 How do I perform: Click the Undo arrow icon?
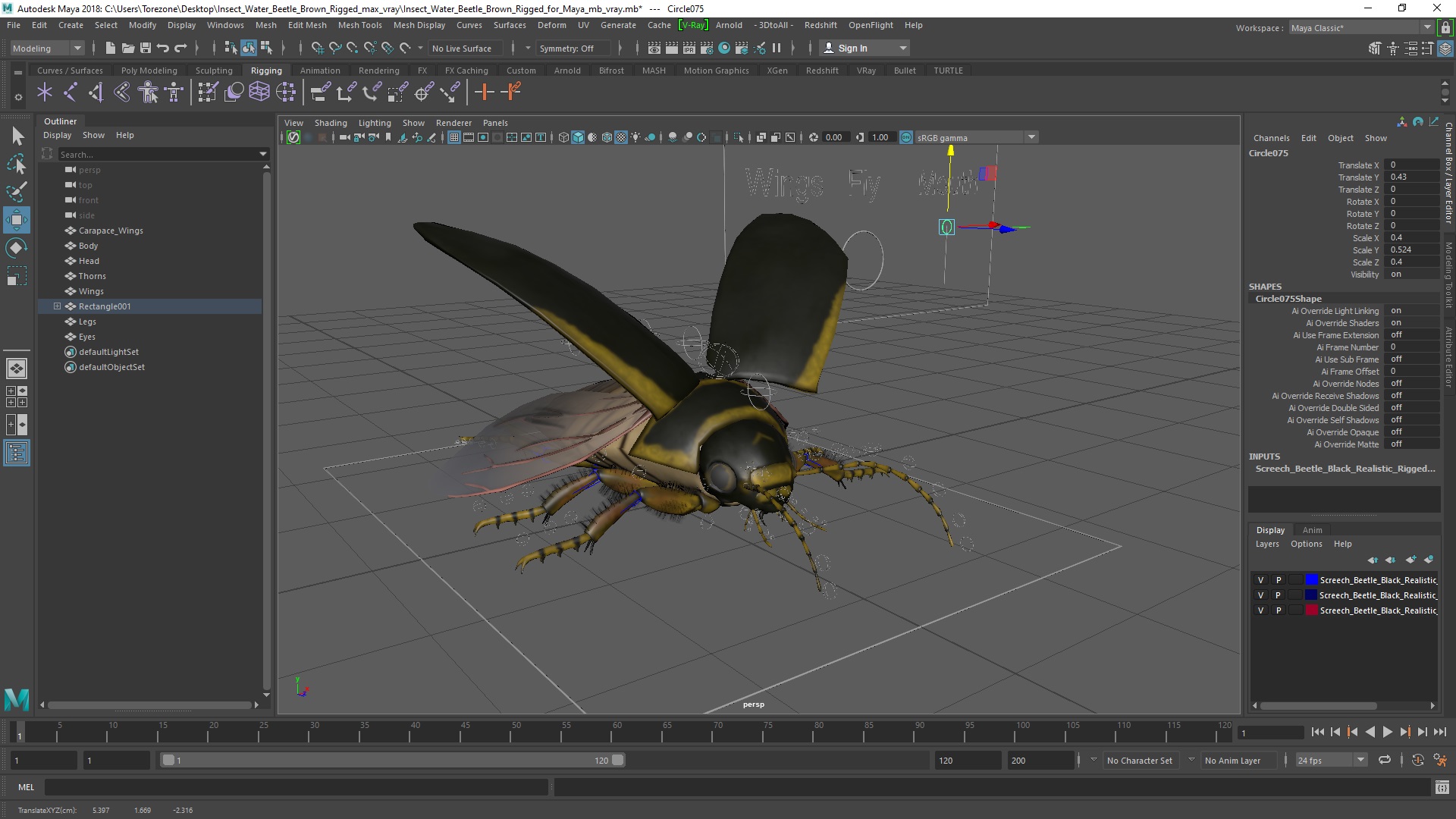162,48
